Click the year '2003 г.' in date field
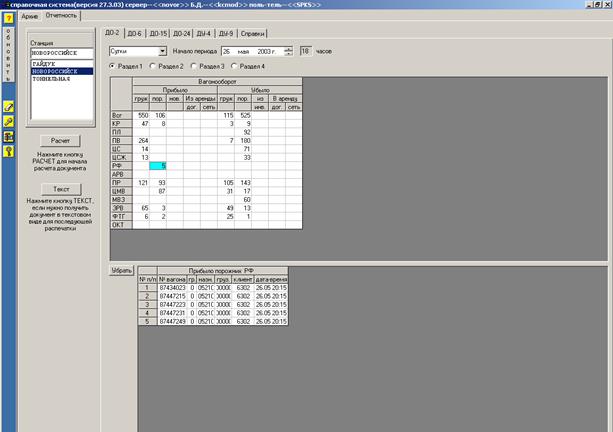Image resolution: width=613 pixels, height=432 pixels. [267, 52]
